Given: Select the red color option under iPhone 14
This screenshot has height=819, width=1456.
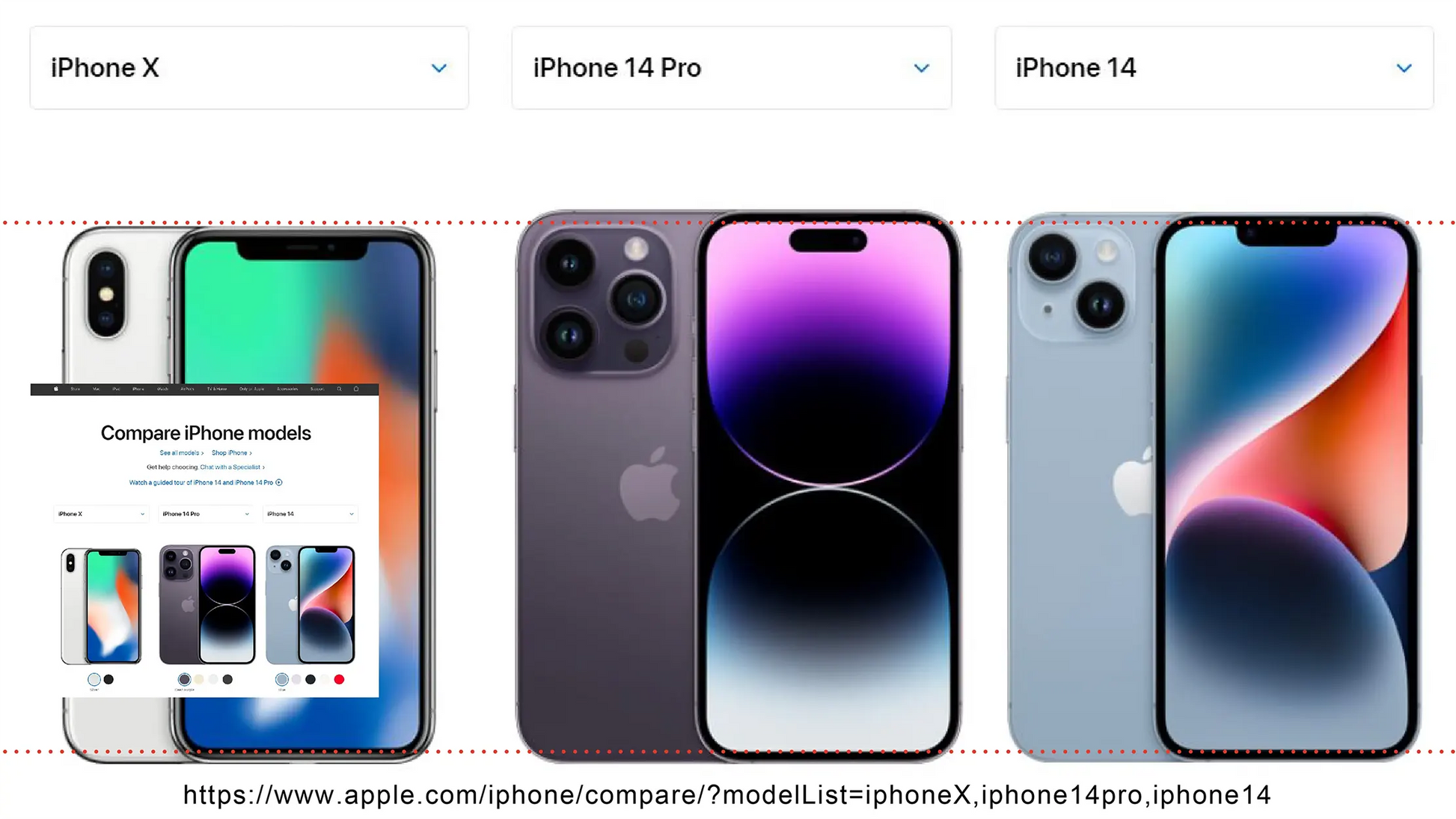Looking at the screenshot, I should click(339, 679).
